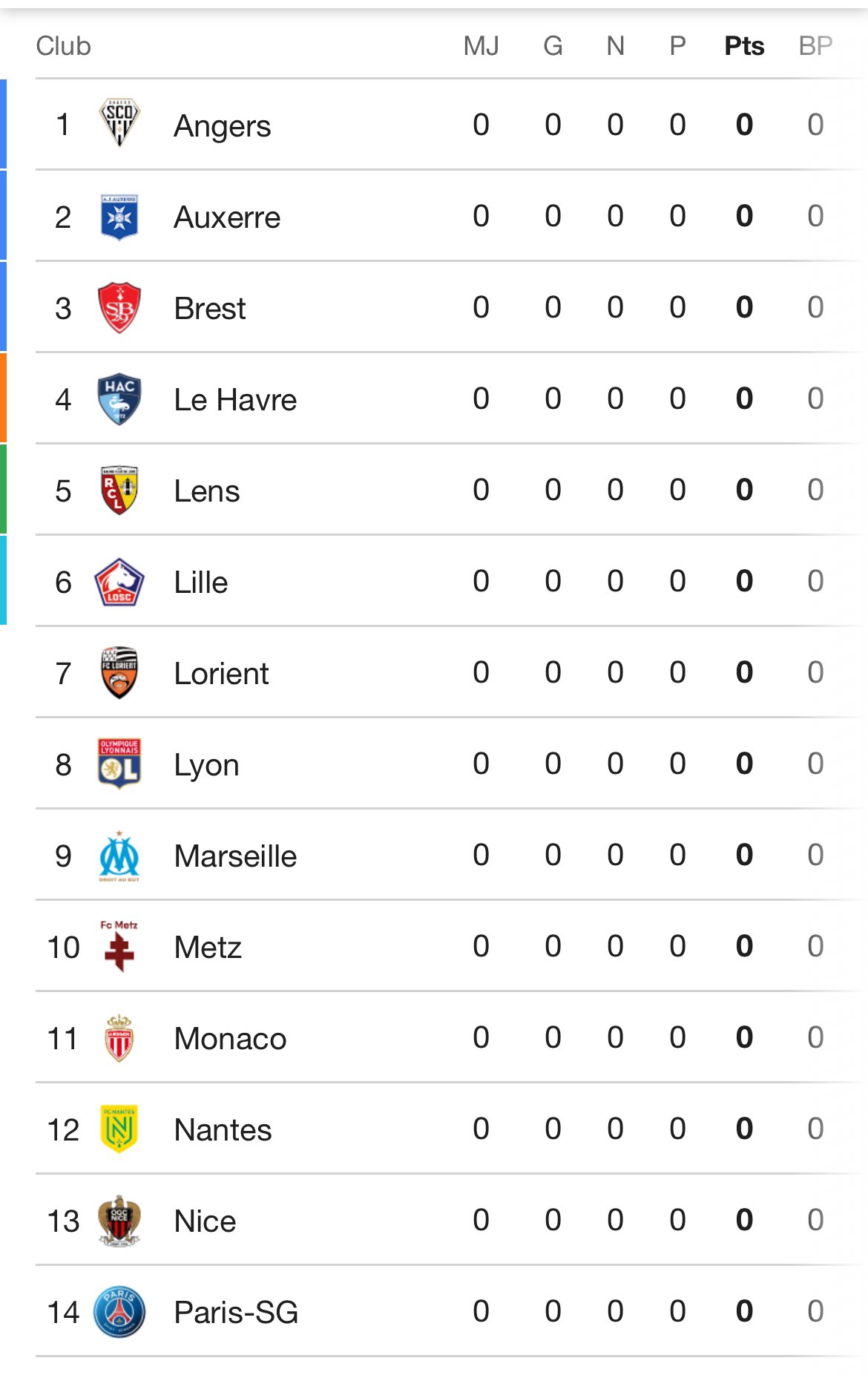The image size is (868, 1375).
Task: Select the Pts column header
Action: (x=744, y=46)
